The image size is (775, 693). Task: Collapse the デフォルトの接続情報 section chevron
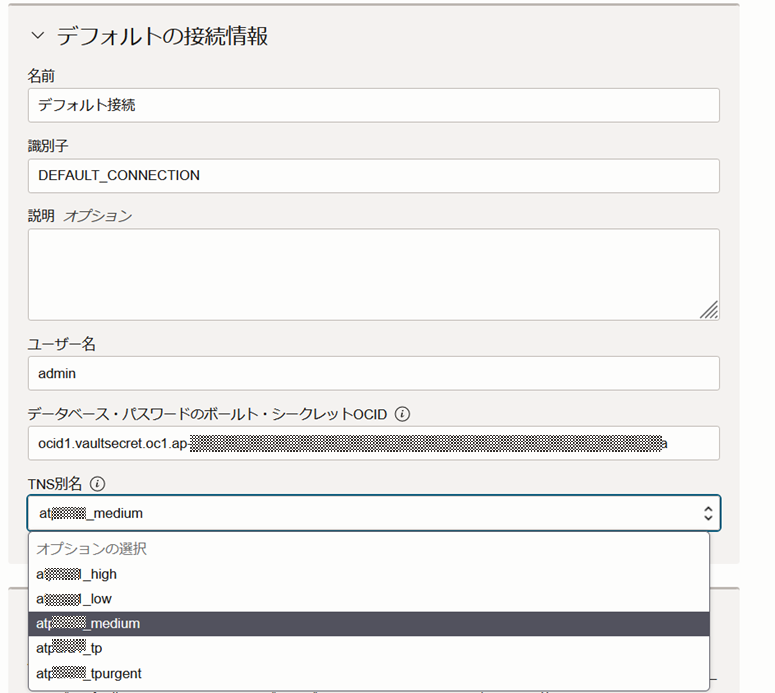pyautogui.click(x=38, y=36)
